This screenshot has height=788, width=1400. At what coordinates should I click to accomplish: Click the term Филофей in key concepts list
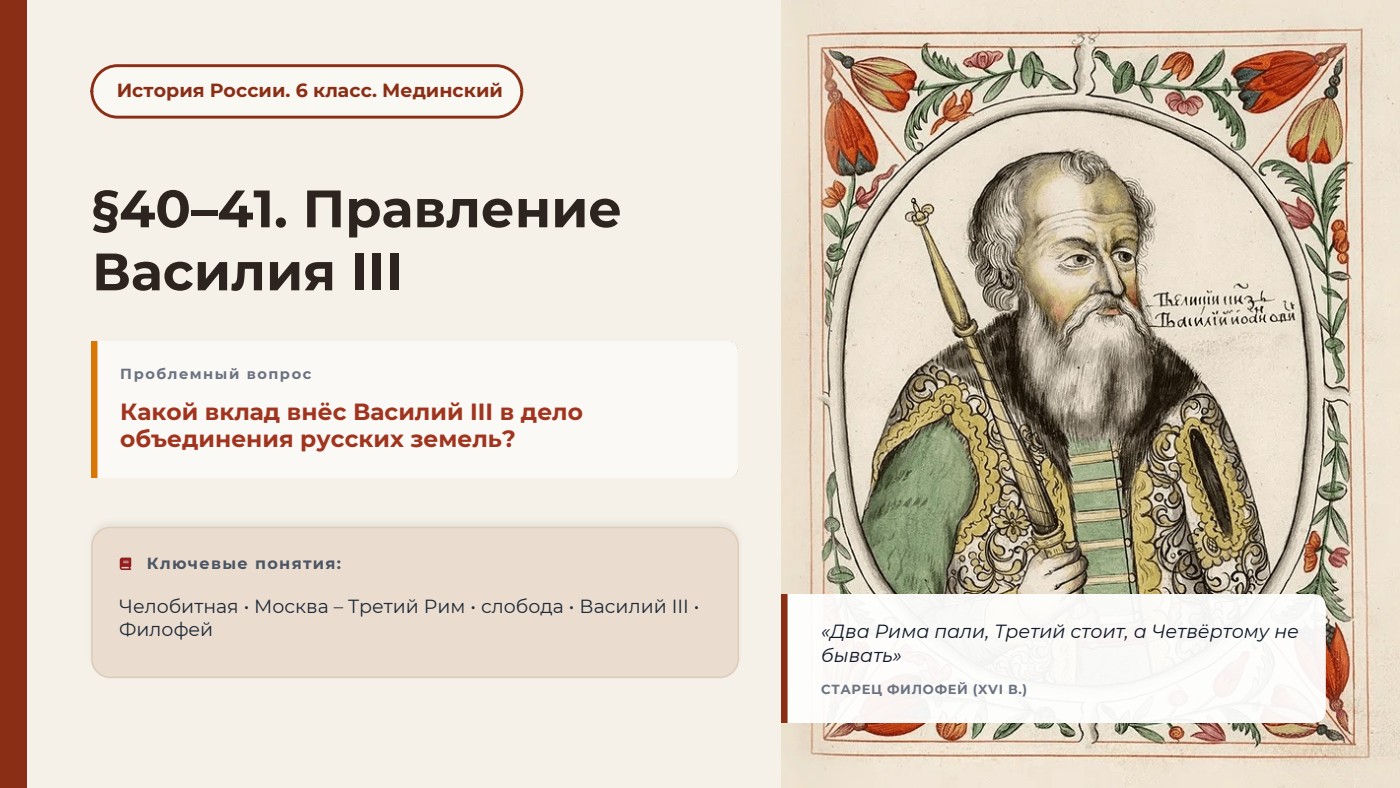[x=166, y=631]
